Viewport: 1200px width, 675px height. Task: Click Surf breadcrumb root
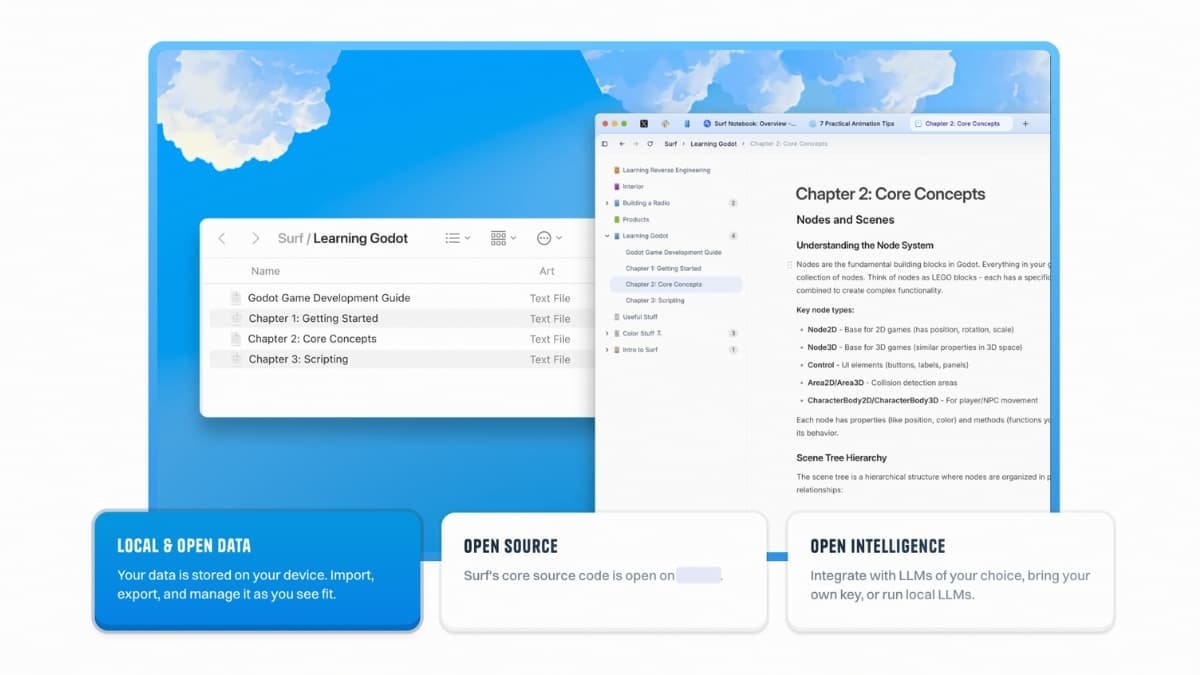coord(671,144)
